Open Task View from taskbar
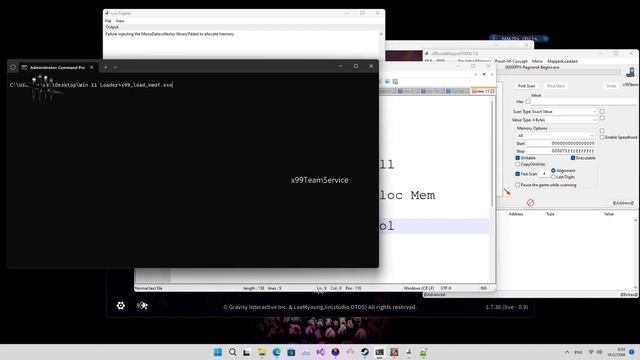This screenshot has height=360, width=640. click(247, 352)
